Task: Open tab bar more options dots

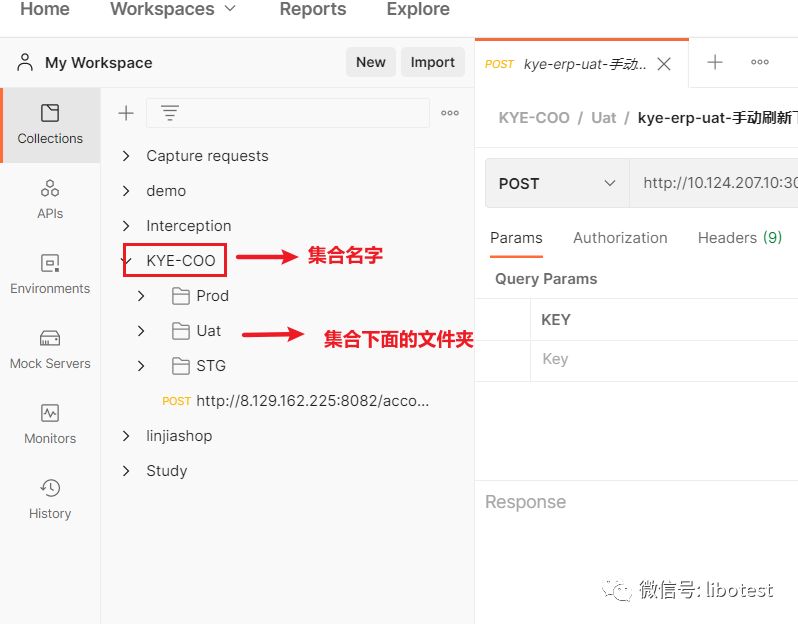Action: [759, 62]
